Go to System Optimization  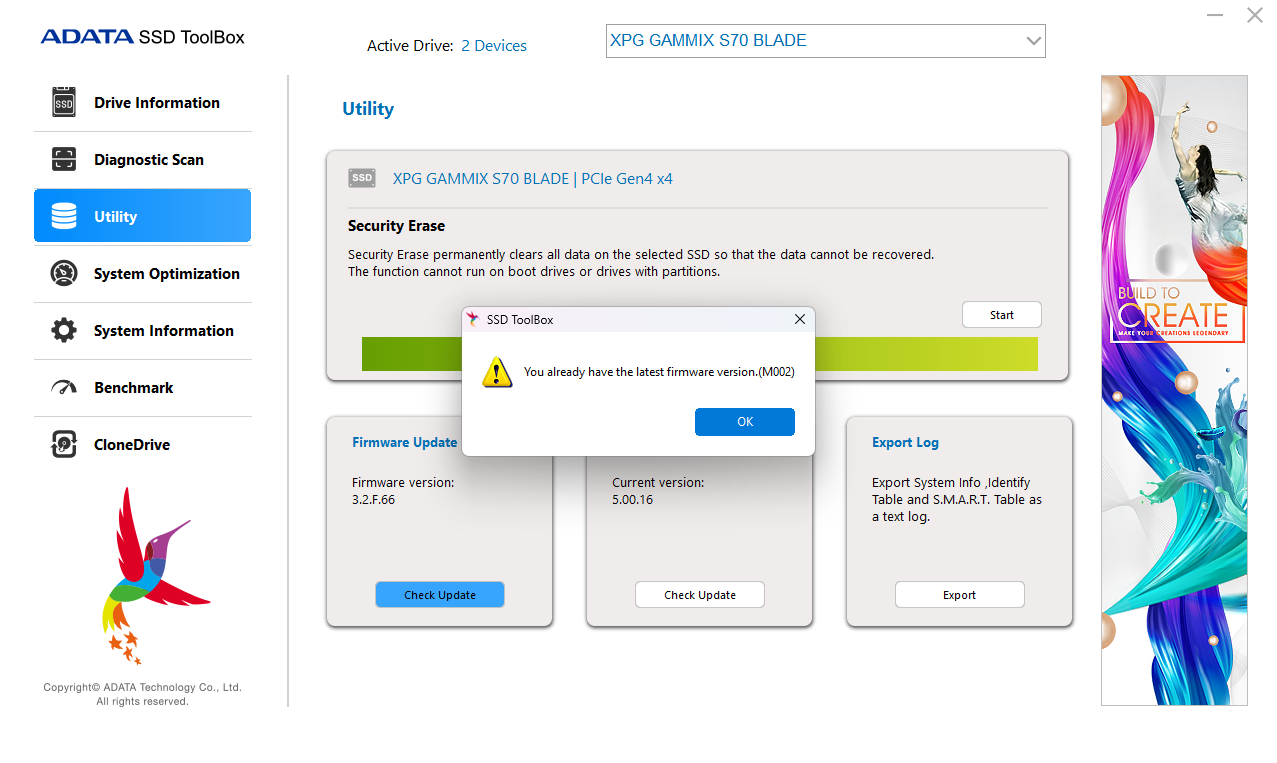tap(142, 273)
